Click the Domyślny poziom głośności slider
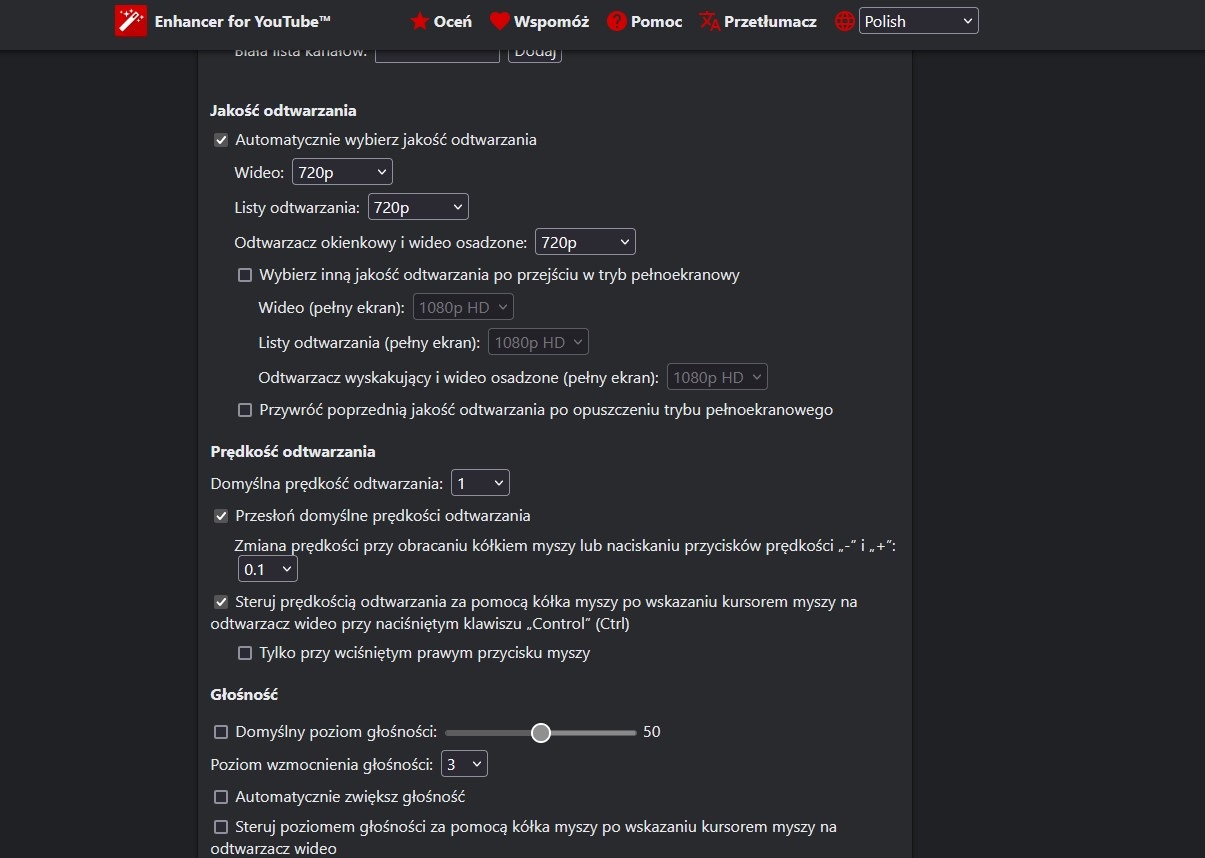The image size is (1205, 858). [x=541, y=732]
